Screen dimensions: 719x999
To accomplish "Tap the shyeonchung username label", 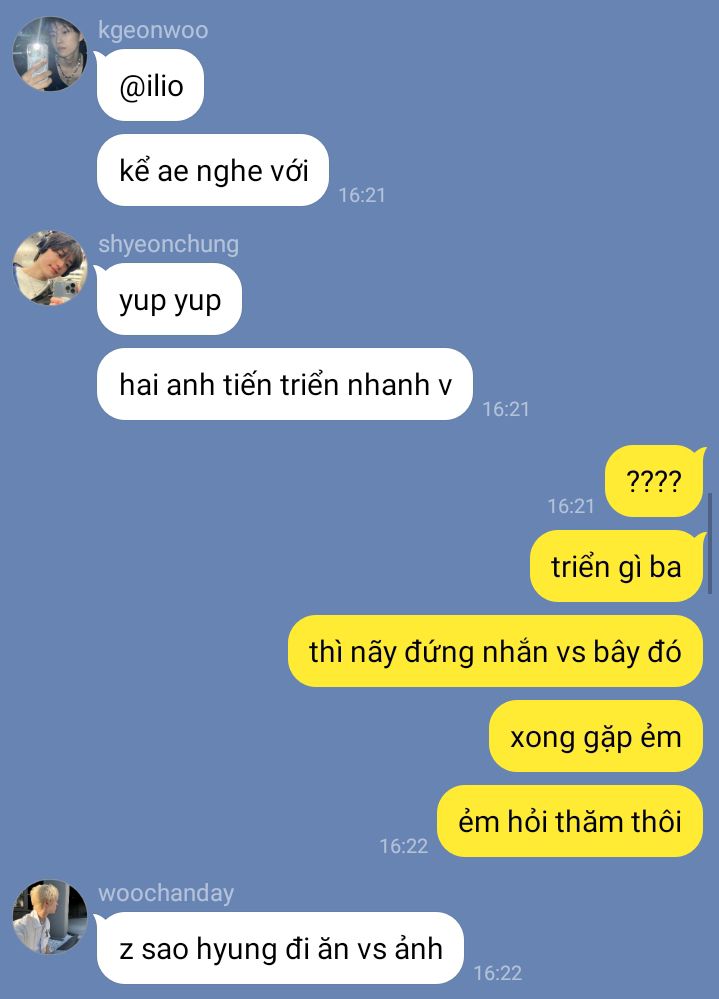I will pos(168,245).
